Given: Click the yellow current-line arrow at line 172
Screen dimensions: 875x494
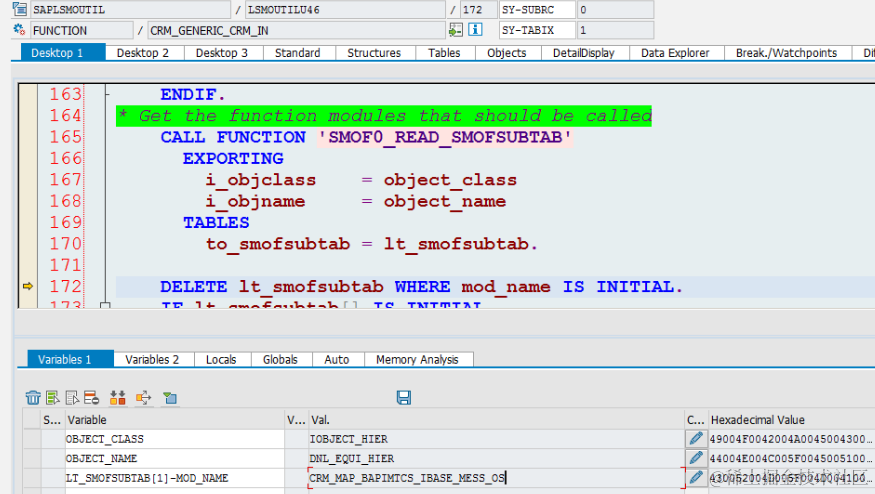Looking at the screenshot, I should (27, 286).
